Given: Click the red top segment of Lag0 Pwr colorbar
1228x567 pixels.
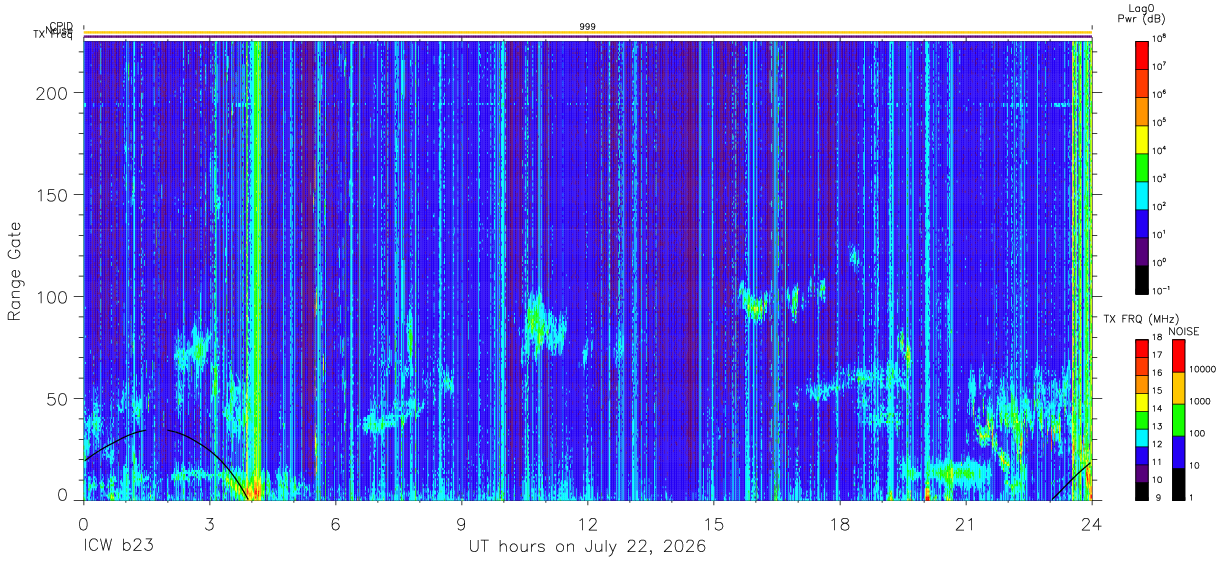Looking at the screenshot, I should [x=1142, y=54].
